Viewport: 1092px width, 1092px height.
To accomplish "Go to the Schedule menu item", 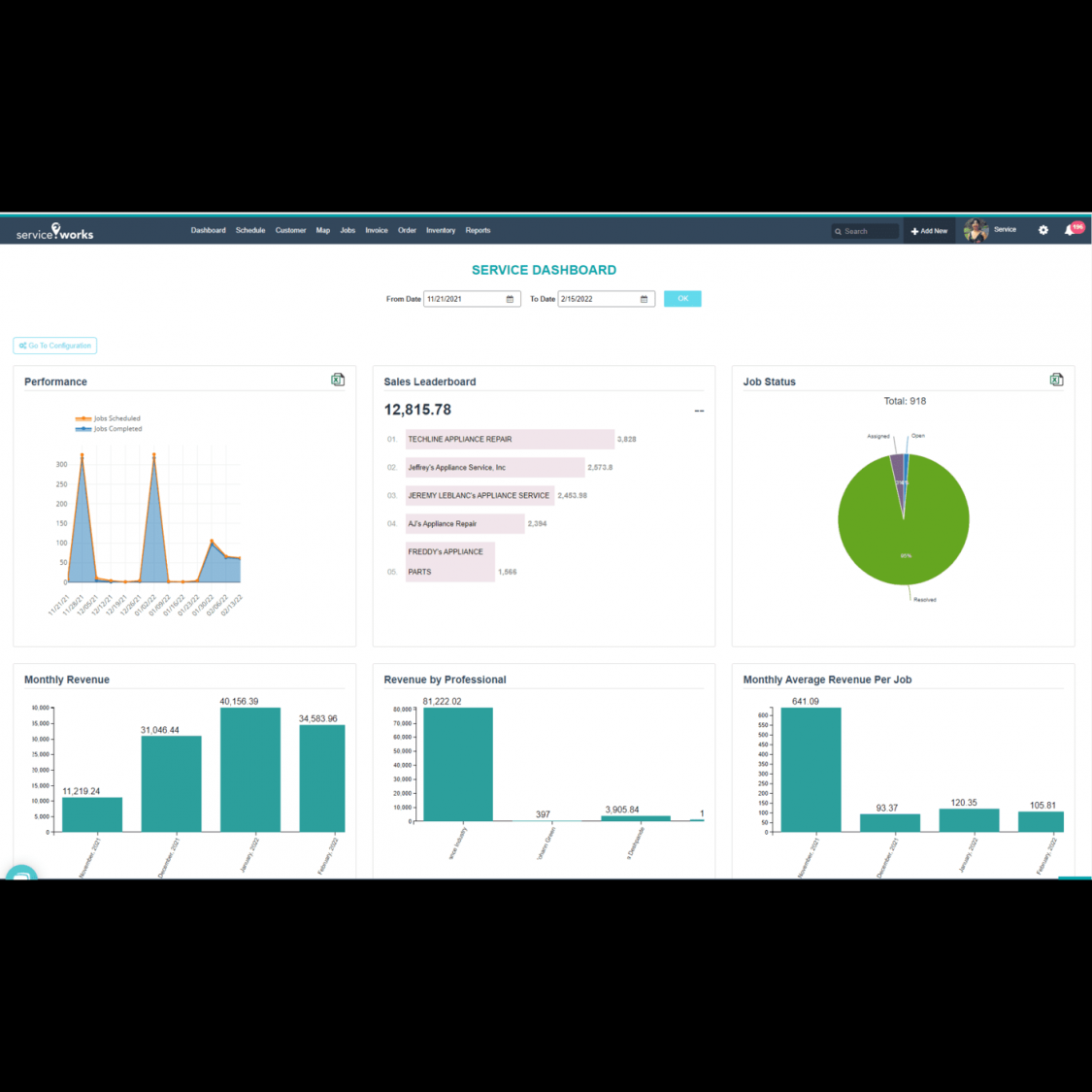I will 250,230.
